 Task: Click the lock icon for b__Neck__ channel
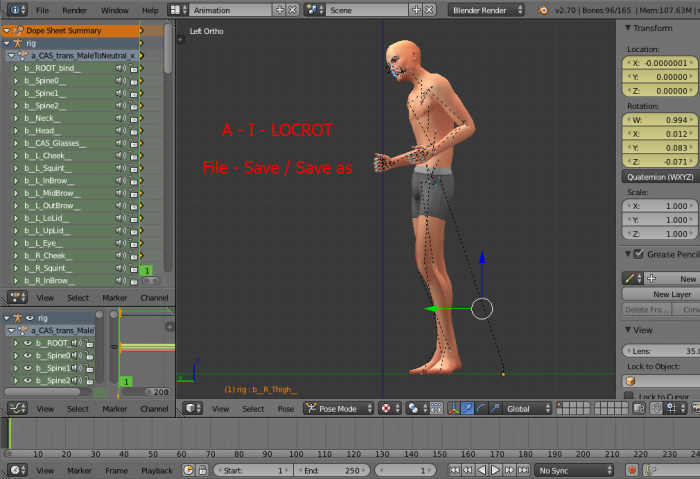pos(132,118)
